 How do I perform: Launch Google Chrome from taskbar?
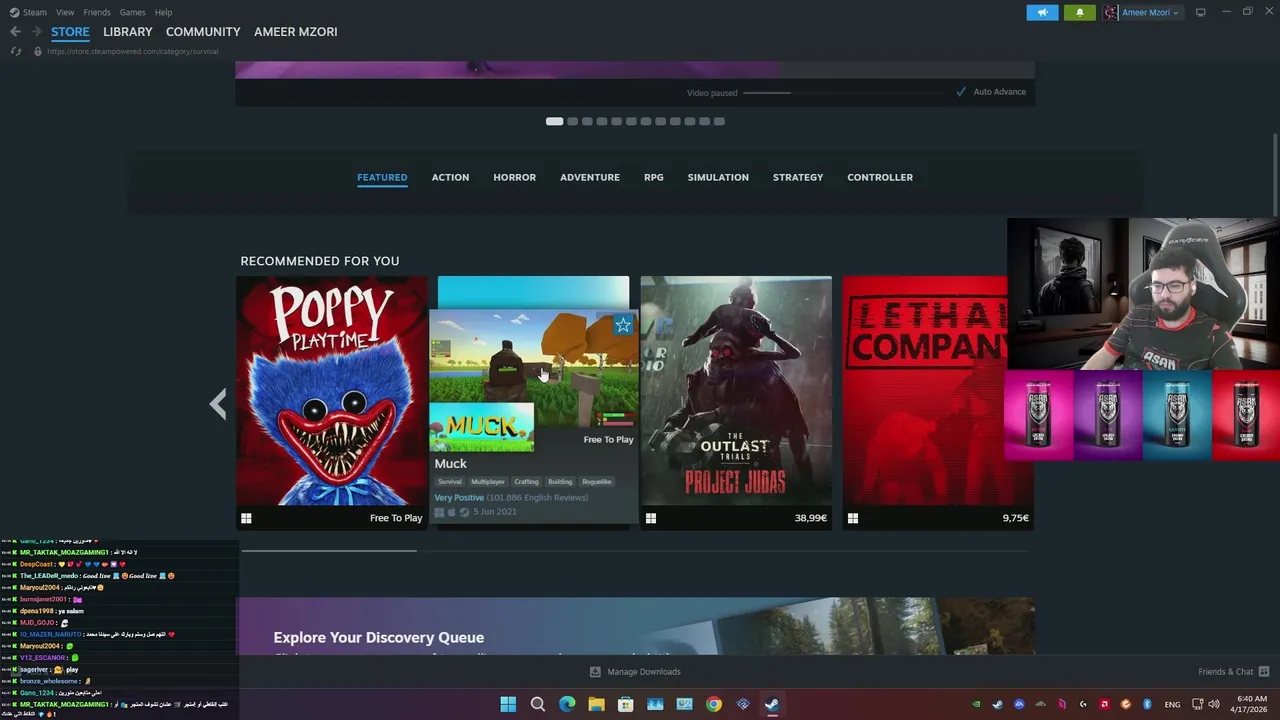(x=713, y=704)
